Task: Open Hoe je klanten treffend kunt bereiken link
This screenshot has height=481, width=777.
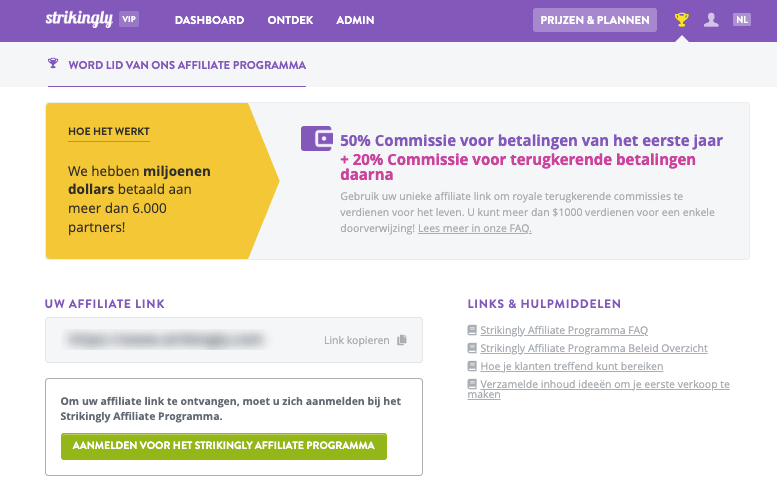Action: [x=571, y=366]
